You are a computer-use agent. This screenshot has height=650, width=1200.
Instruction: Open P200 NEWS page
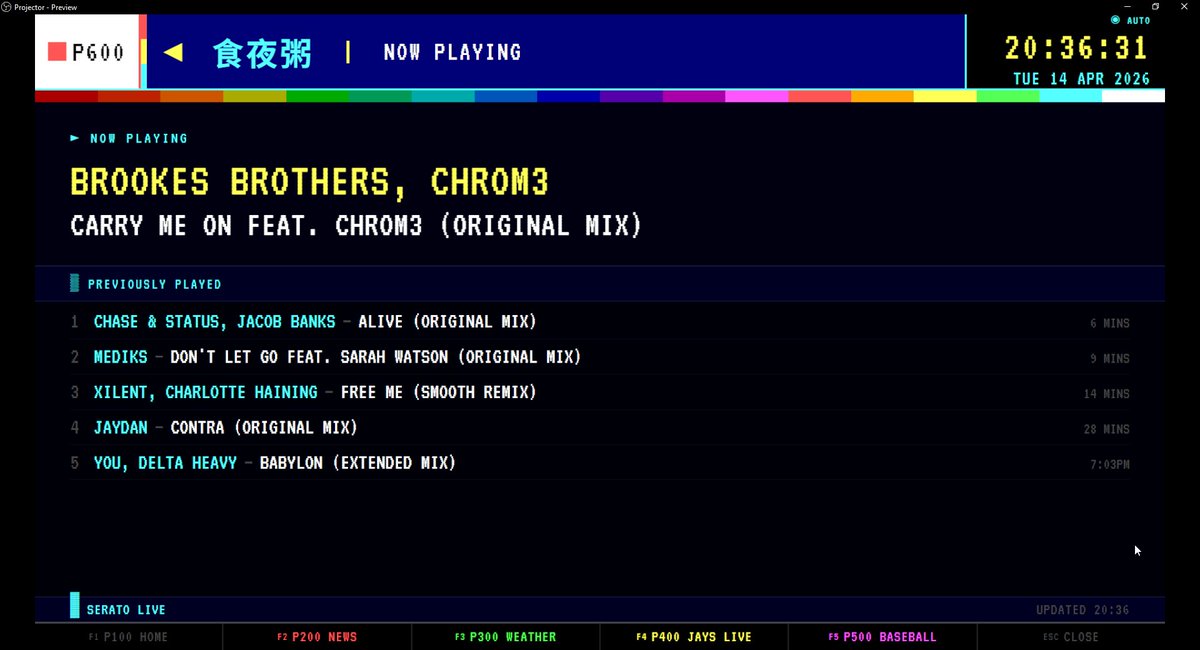317,637
